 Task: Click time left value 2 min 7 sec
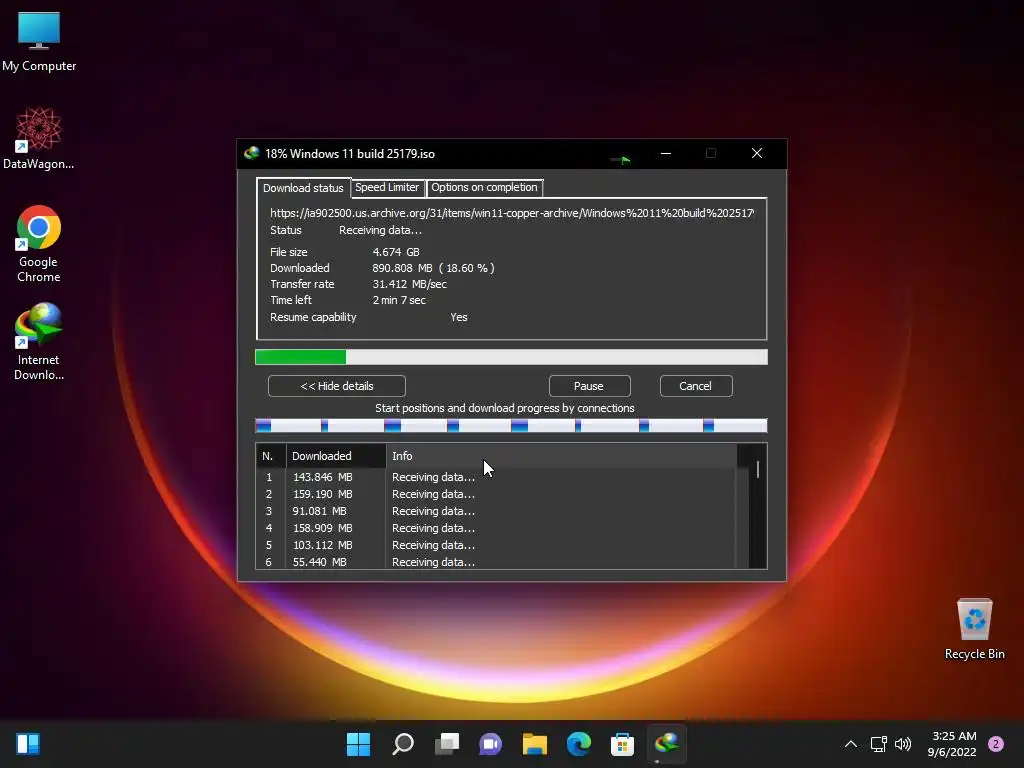(399, 300)
